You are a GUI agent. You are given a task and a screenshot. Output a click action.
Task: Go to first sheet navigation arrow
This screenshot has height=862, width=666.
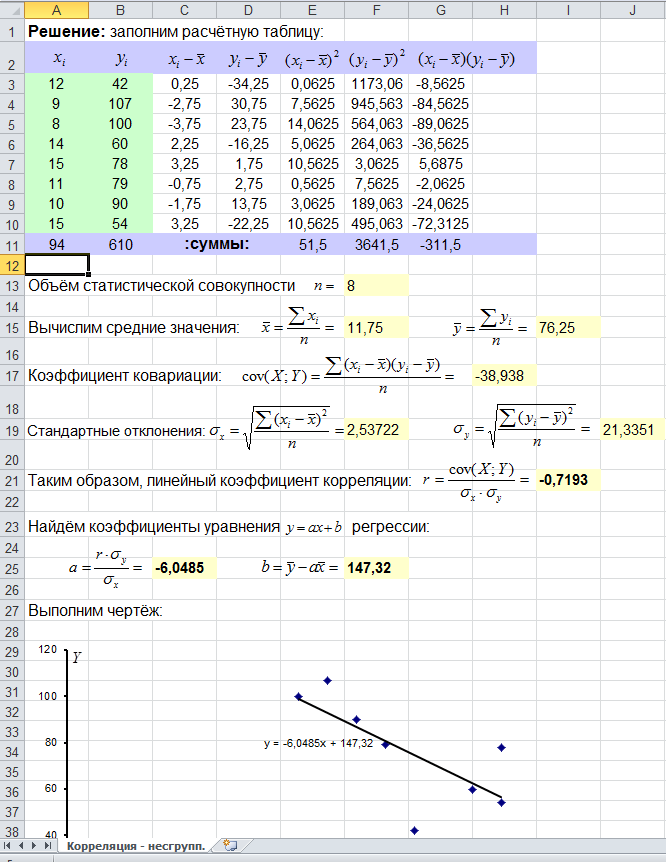[x=8, y=846]
